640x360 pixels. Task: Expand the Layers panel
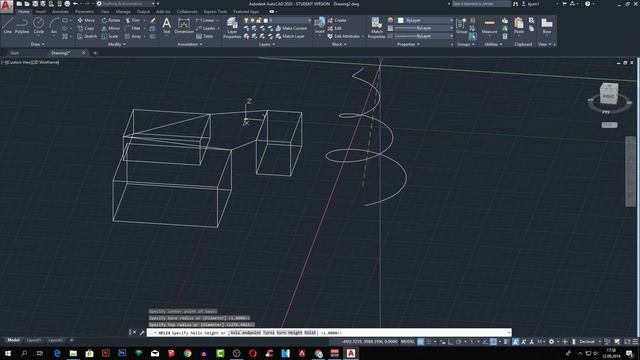pos(267,44)
